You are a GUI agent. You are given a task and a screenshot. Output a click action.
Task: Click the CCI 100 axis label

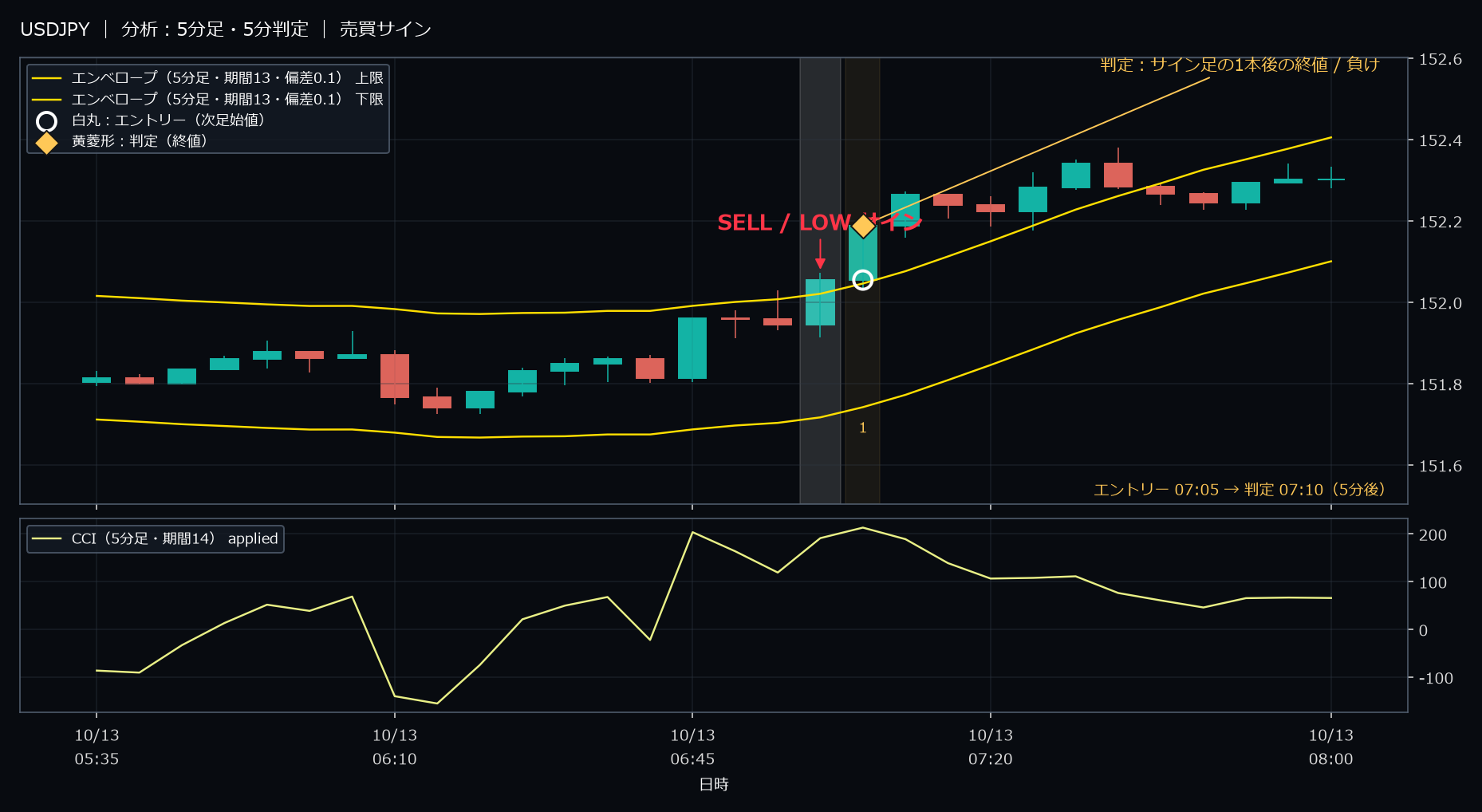[1433, 583]
